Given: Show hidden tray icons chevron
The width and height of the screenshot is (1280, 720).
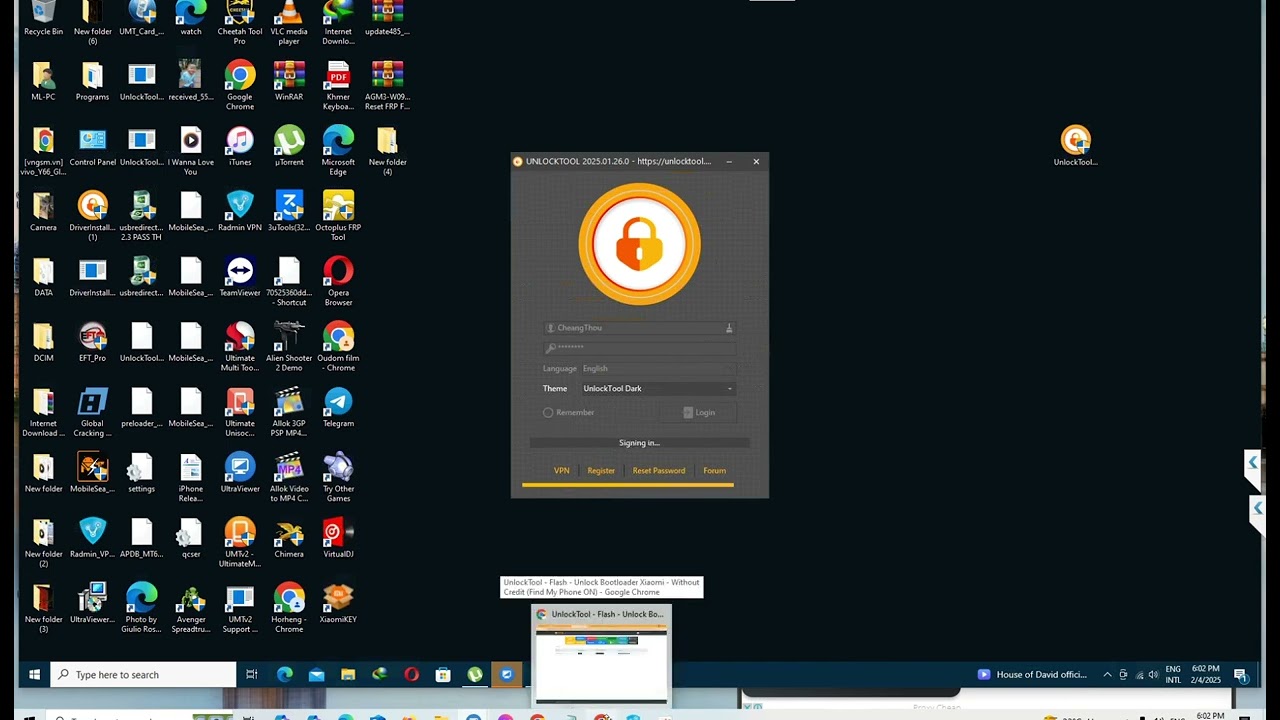Looking at the screenshot, I should [1107, 674].
